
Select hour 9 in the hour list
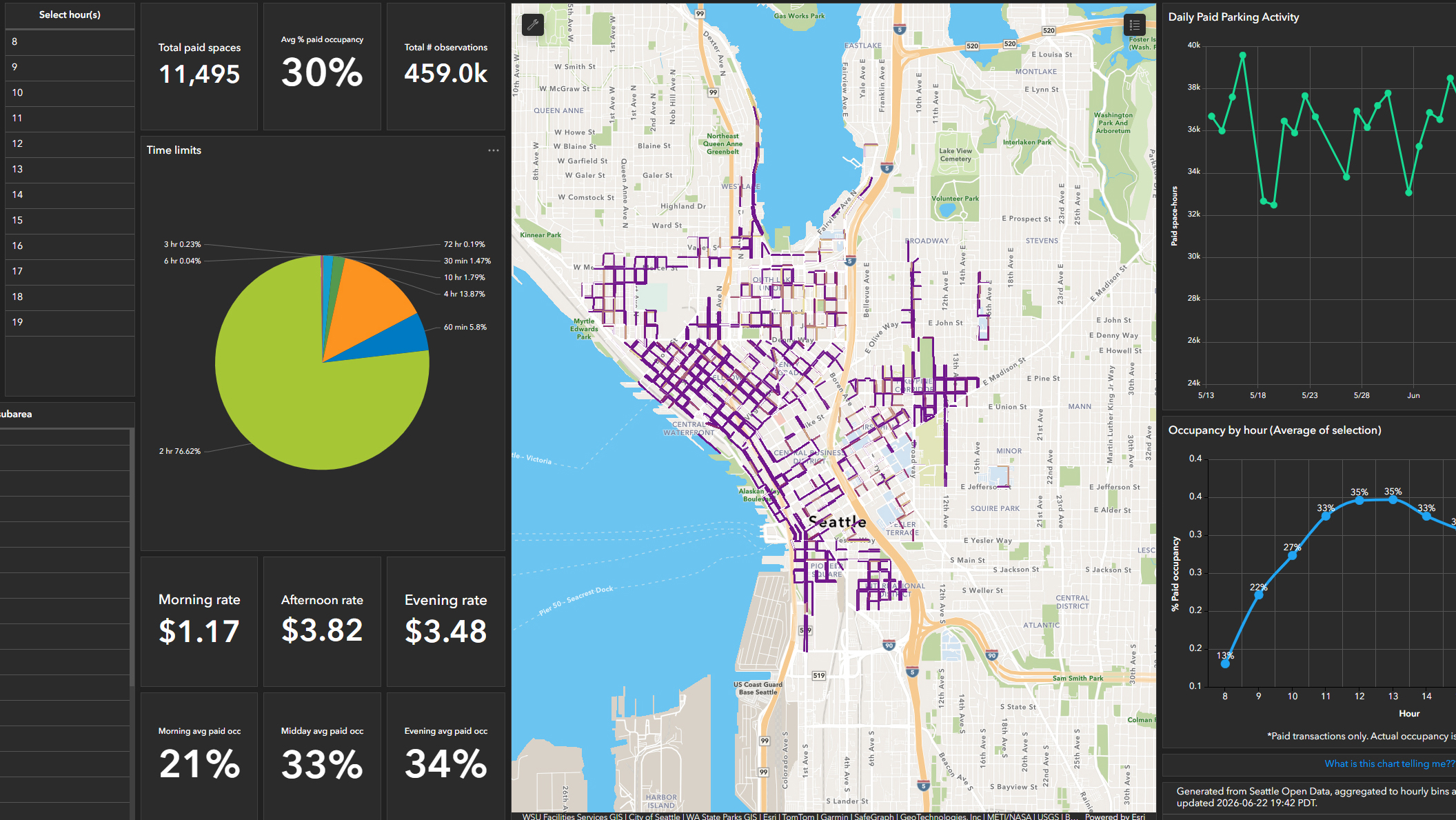pyautogui.click(x=70, y=68)
